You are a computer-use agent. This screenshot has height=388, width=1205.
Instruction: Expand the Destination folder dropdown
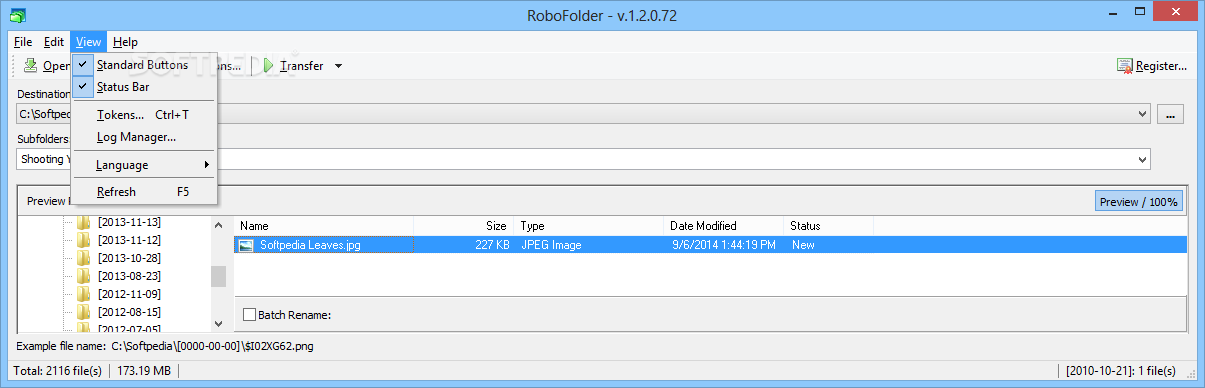[x=1143, y=114]
